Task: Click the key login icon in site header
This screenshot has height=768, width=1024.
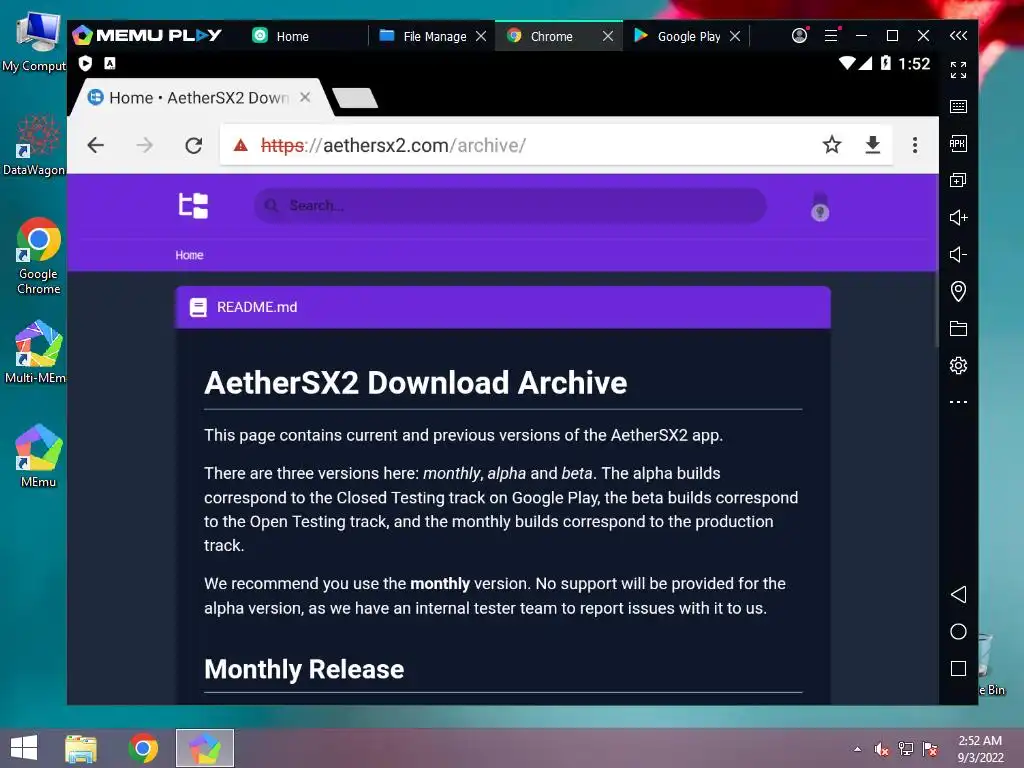Action: tap(820, 208)
